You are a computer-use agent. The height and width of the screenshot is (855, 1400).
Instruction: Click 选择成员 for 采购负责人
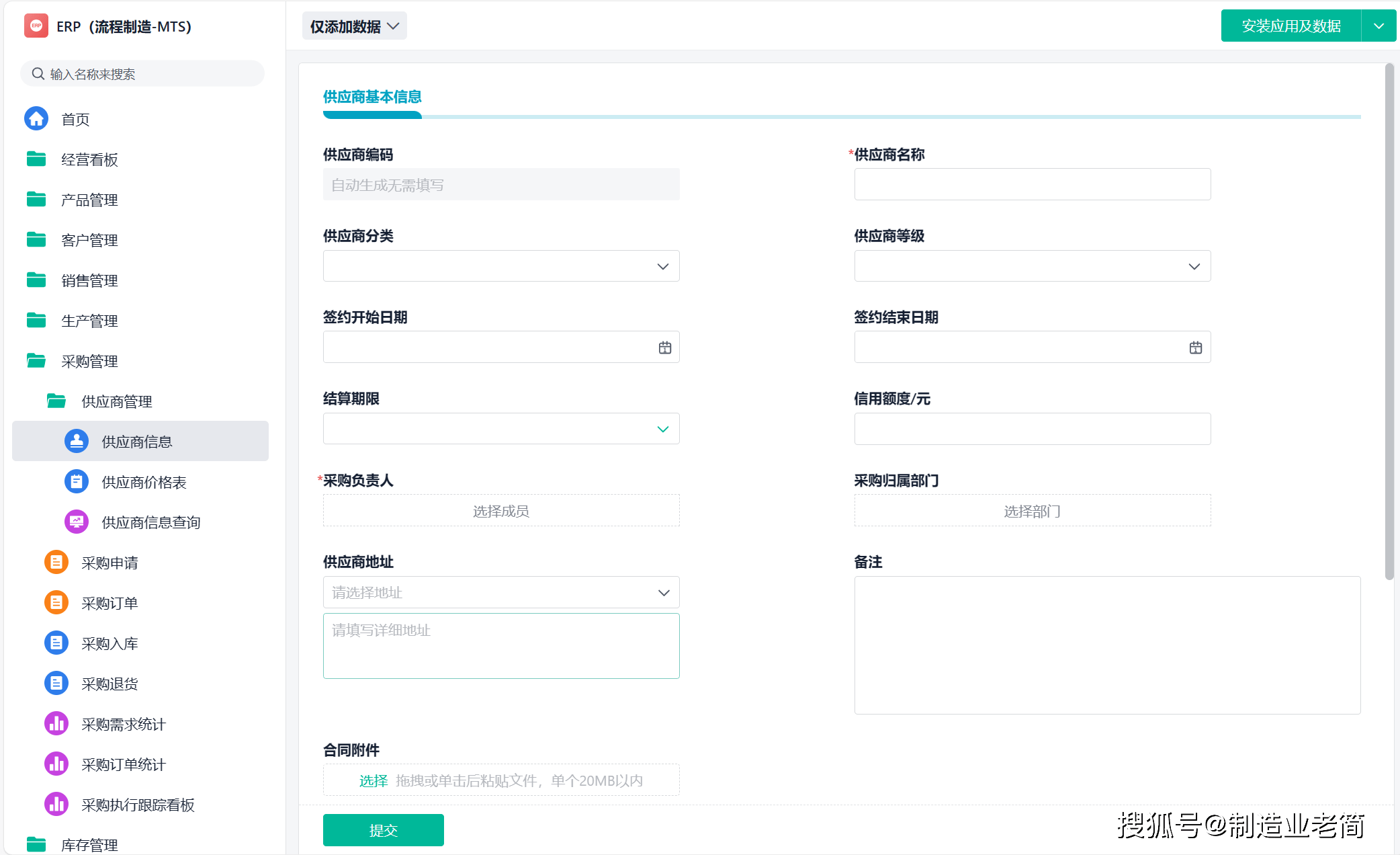[x=501, y=511]
